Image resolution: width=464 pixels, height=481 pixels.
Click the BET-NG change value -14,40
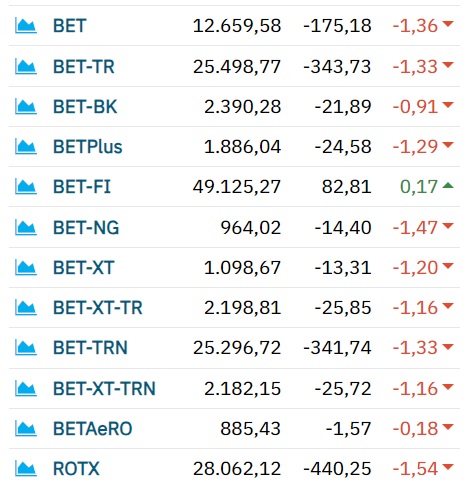[343, 228]
